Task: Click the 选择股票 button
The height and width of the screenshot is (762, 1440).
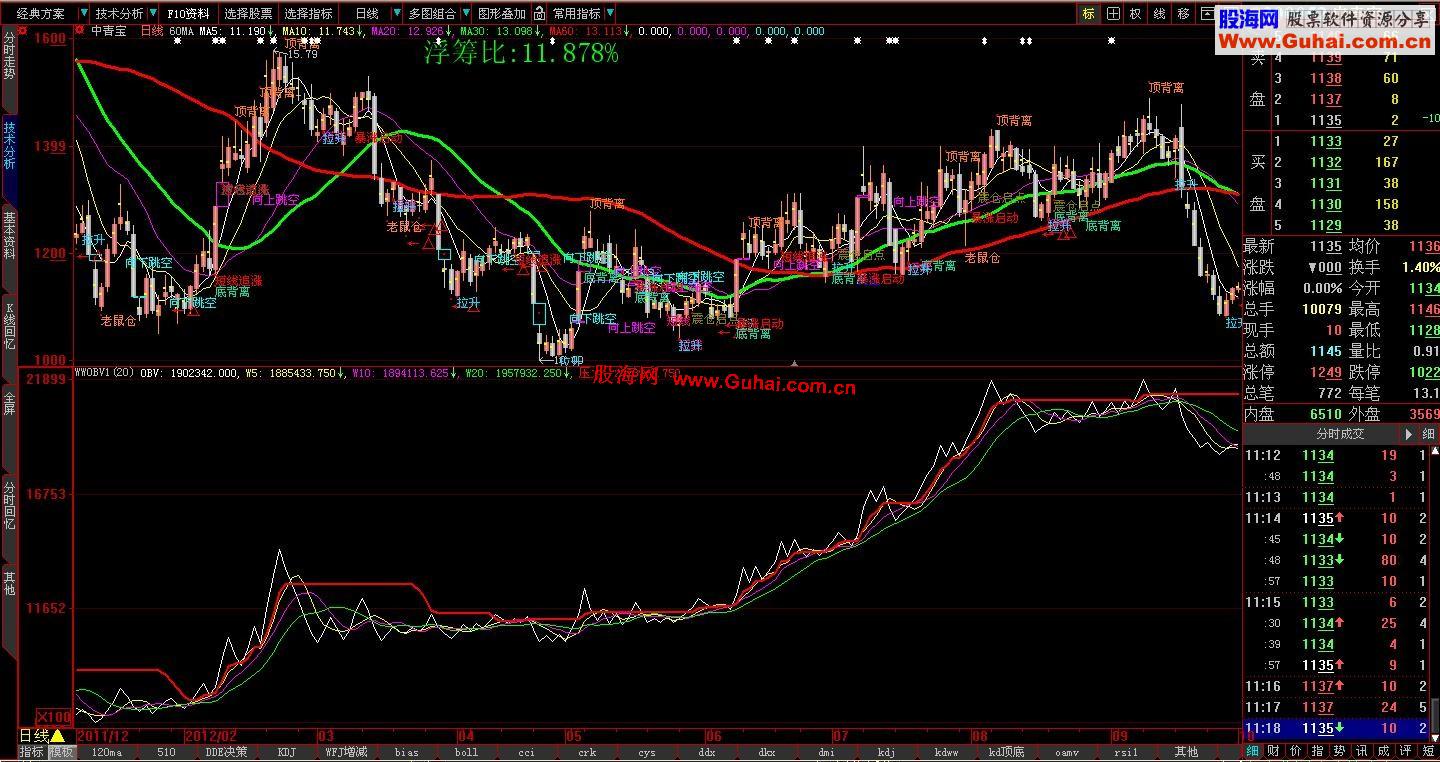Action: pos(248,14)
